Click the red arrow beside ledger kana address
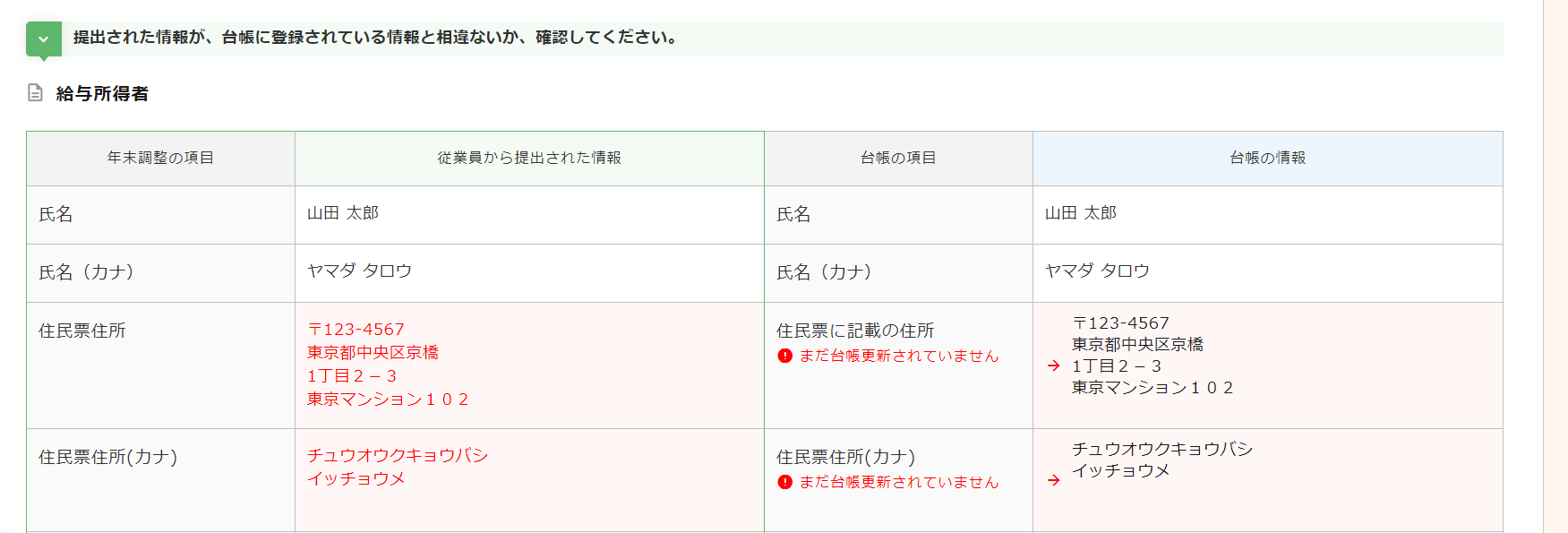This screenshot has height=533, width=1568. (1054, 480)
